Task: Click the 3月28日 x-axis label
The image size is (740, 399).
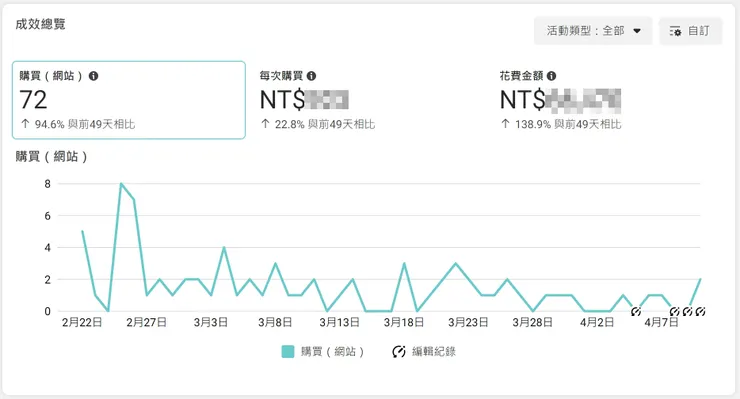Action: (532, 323)
